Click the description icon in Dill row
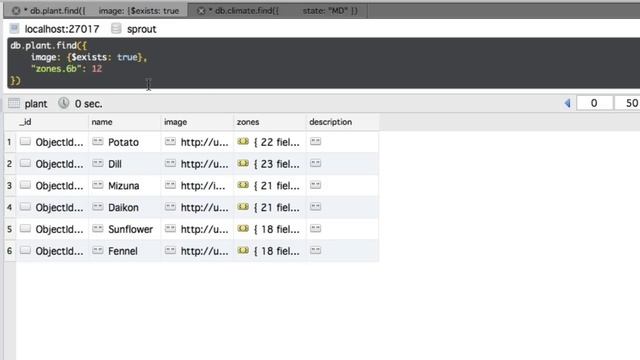 point(316,163)
